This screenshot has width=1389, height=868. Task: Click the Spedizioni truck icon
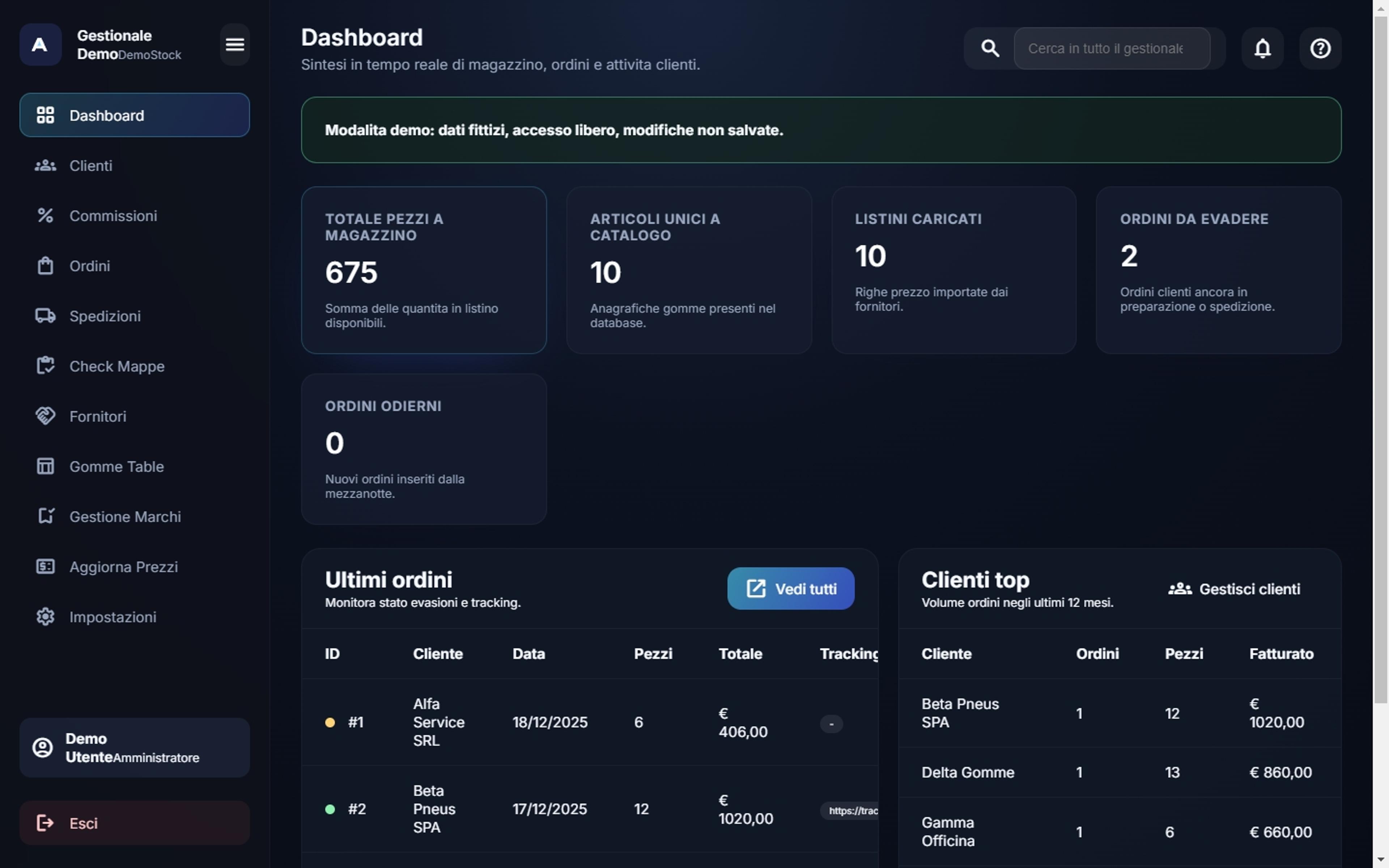point(45,316)
